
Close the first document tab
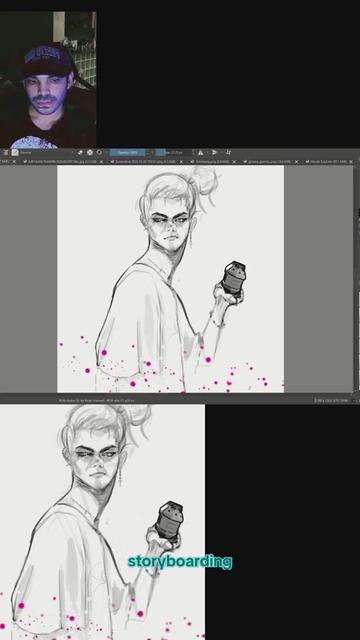pyautogui.click(x=14, y=162)
